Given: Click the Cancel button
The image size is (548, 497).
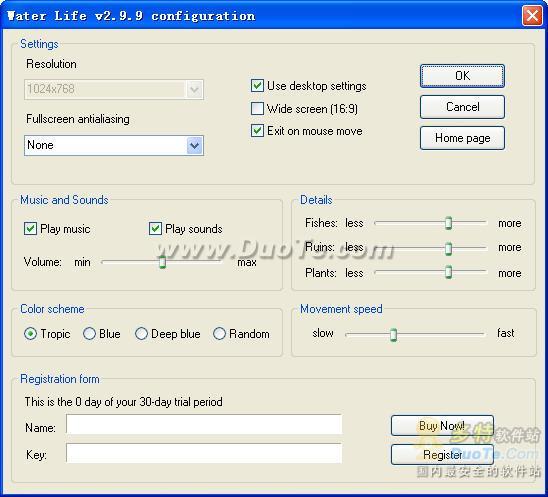Looking at the screenshot, I should [462, 107].
